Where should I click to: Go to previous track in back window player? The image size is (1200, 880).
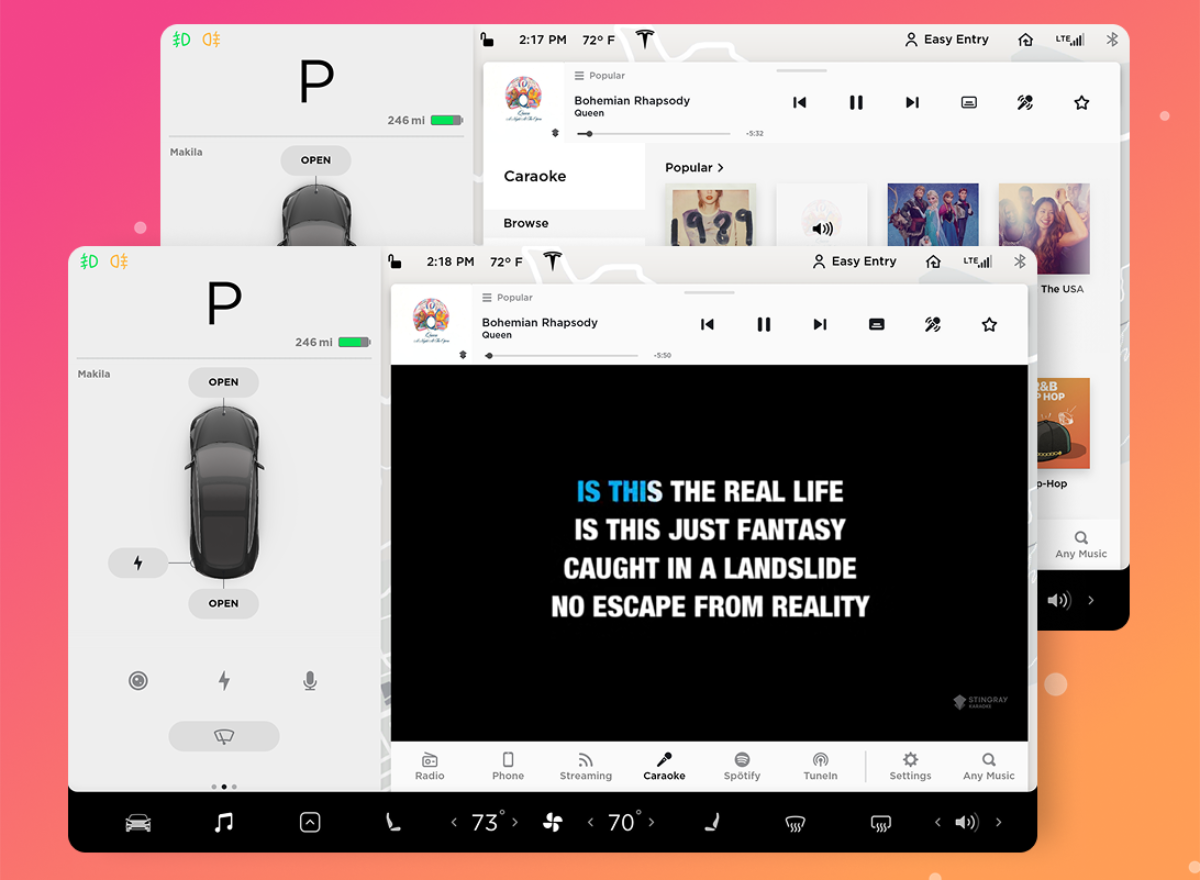[x=799, y=102]
